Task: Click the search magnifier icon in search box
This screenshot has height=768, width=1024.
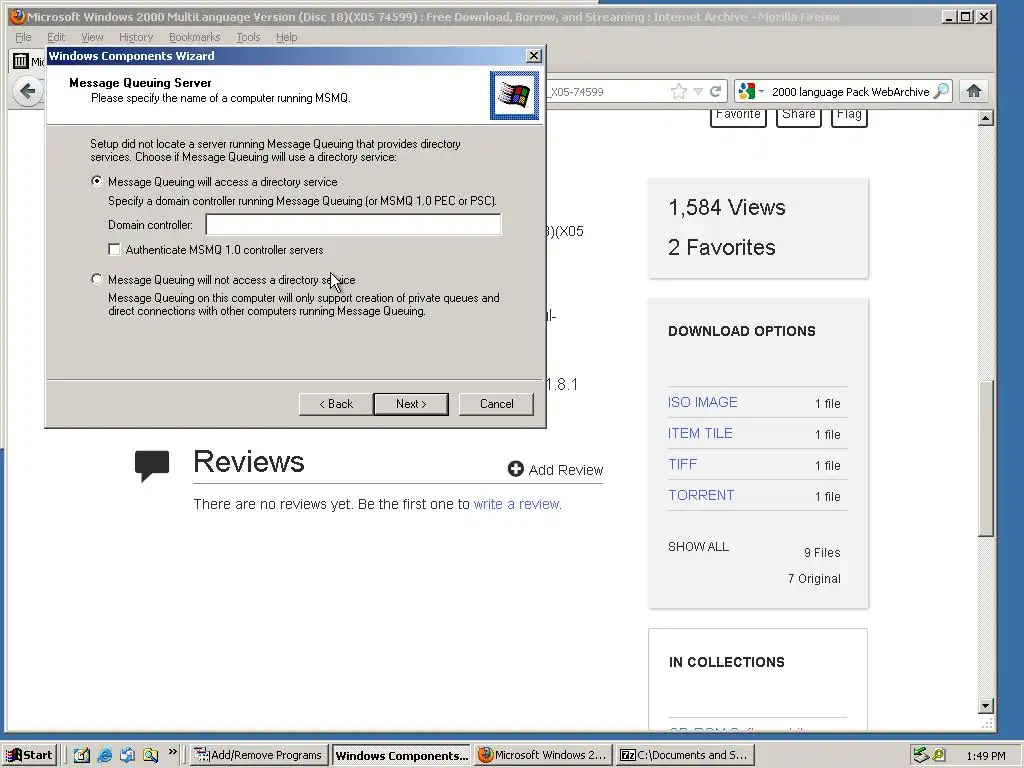Action: tap(941, 91)
